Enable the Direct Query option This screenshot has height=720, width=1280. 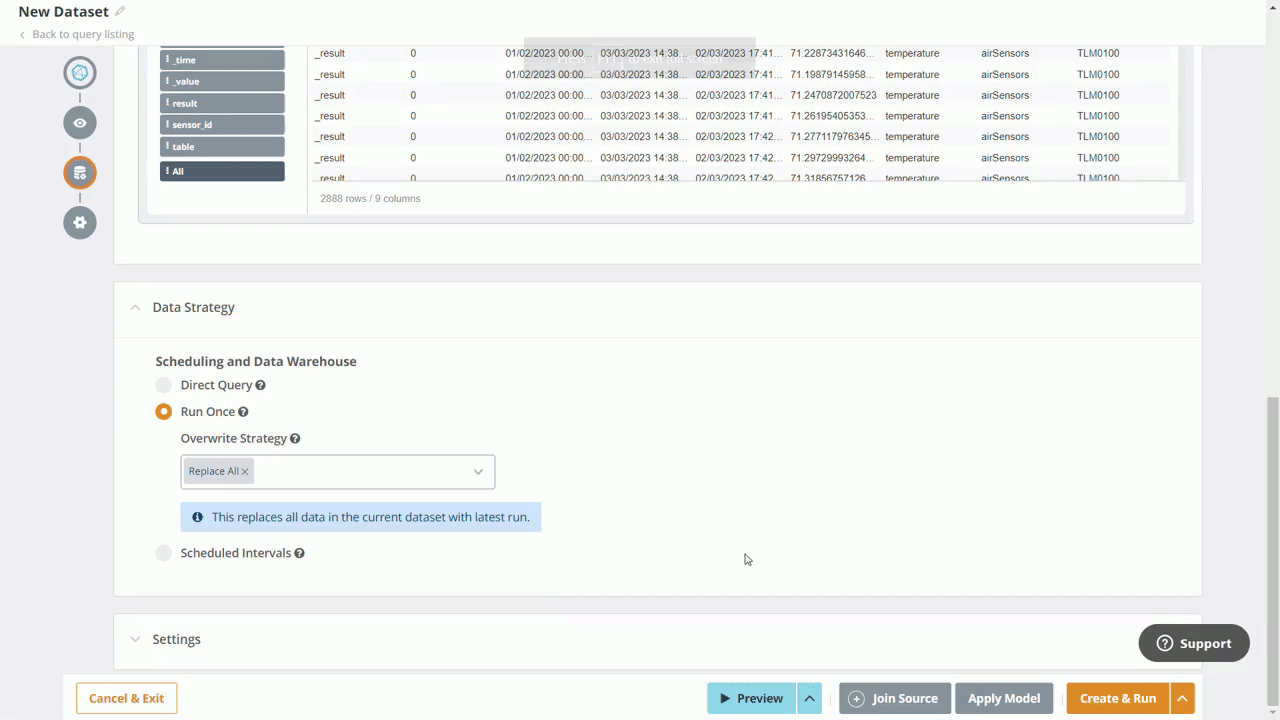click(163, 385)
